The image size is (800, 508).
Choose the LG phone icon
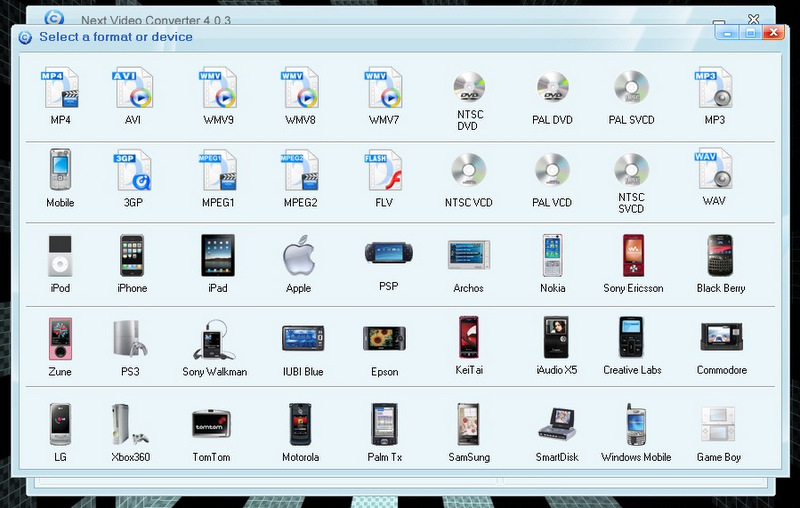tap(60, 424)
